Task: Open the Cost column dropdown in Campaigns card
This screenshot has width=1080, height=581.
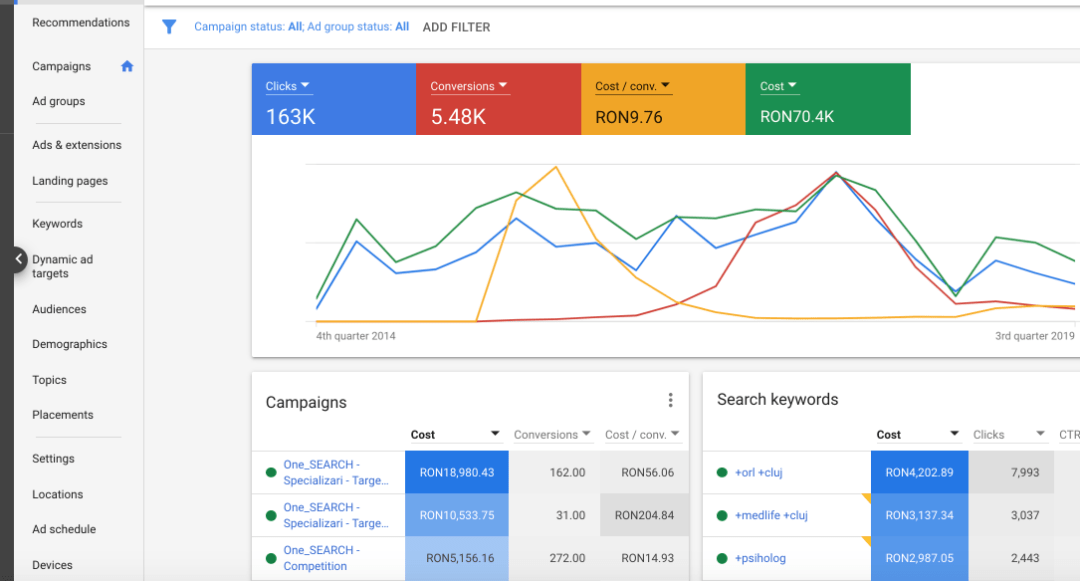Action: click(x=494, y=434)
